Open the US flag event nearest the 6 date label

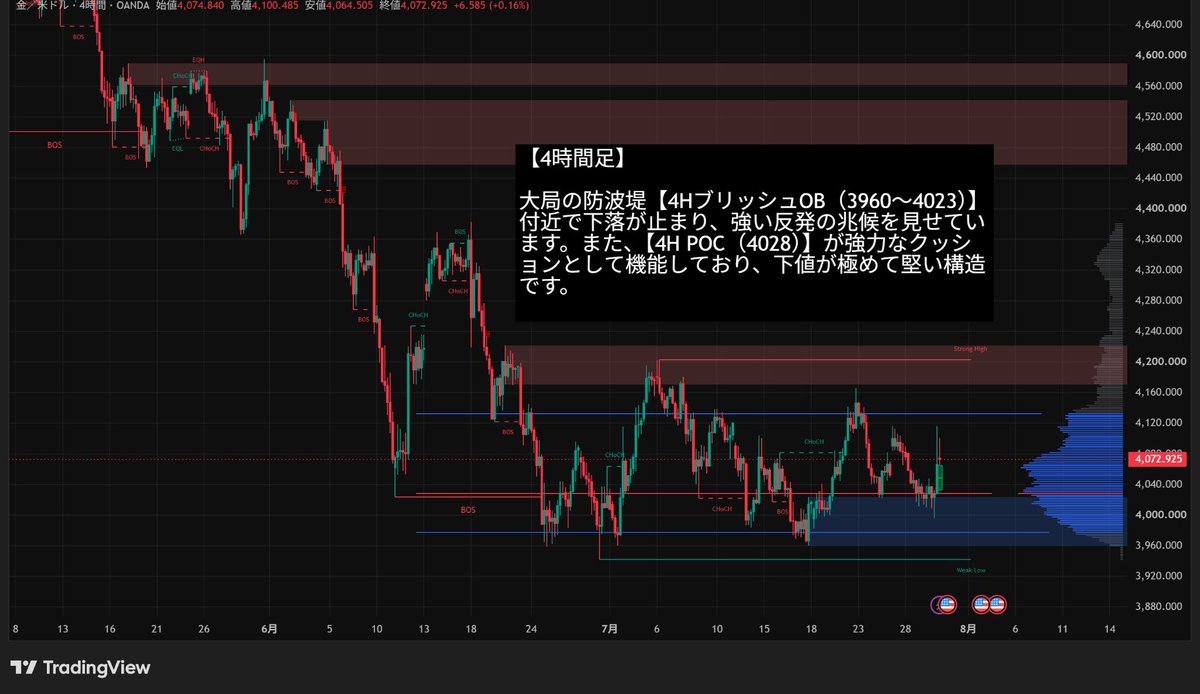pos(997,604)
